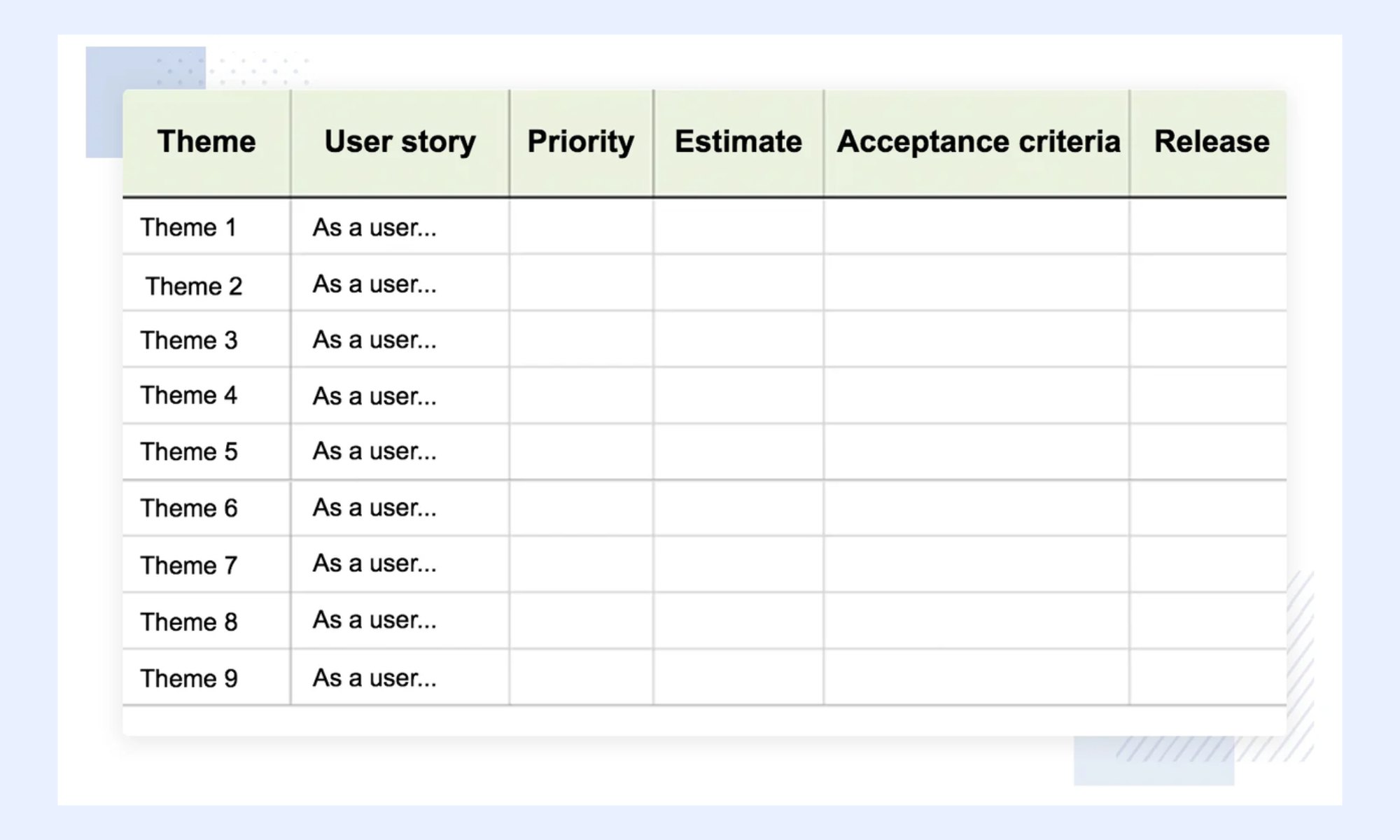This screenshot has height=840, width=1400.
Task: Select user story text in Theme 3 row
Action: tap(374, 340)
